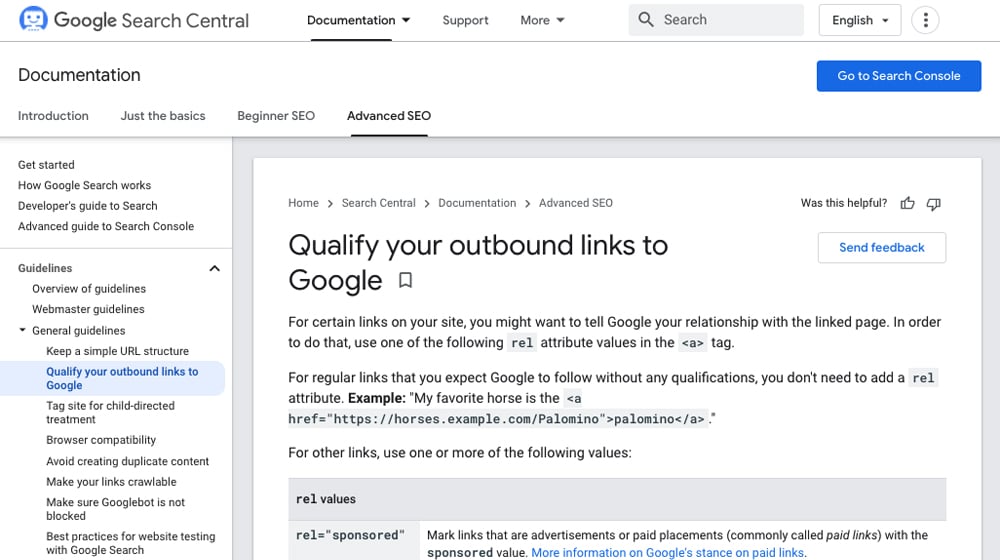
Task: Click the Documentation page heading
Action: click(79, 75)
